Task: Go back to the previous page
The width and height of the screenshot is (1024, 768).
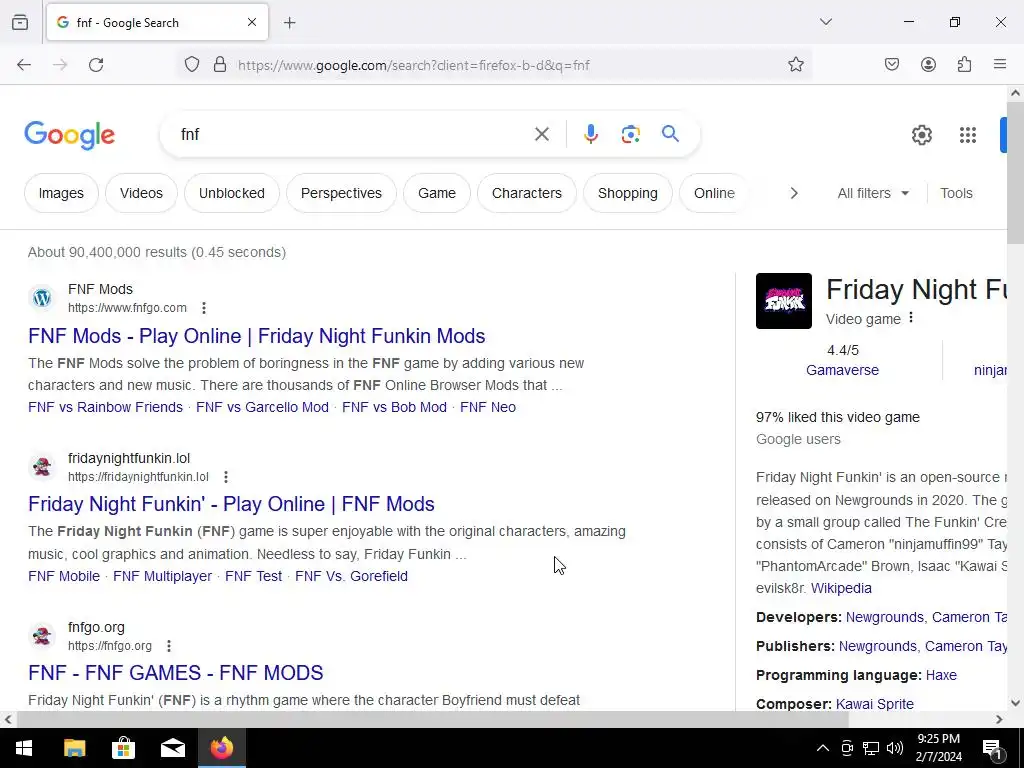Action: [x=24, y=65]
